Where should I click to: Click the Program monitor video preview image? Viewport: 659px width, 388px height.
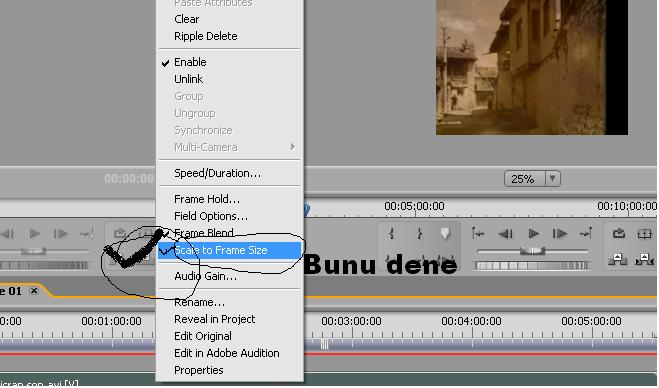[532, 67]
